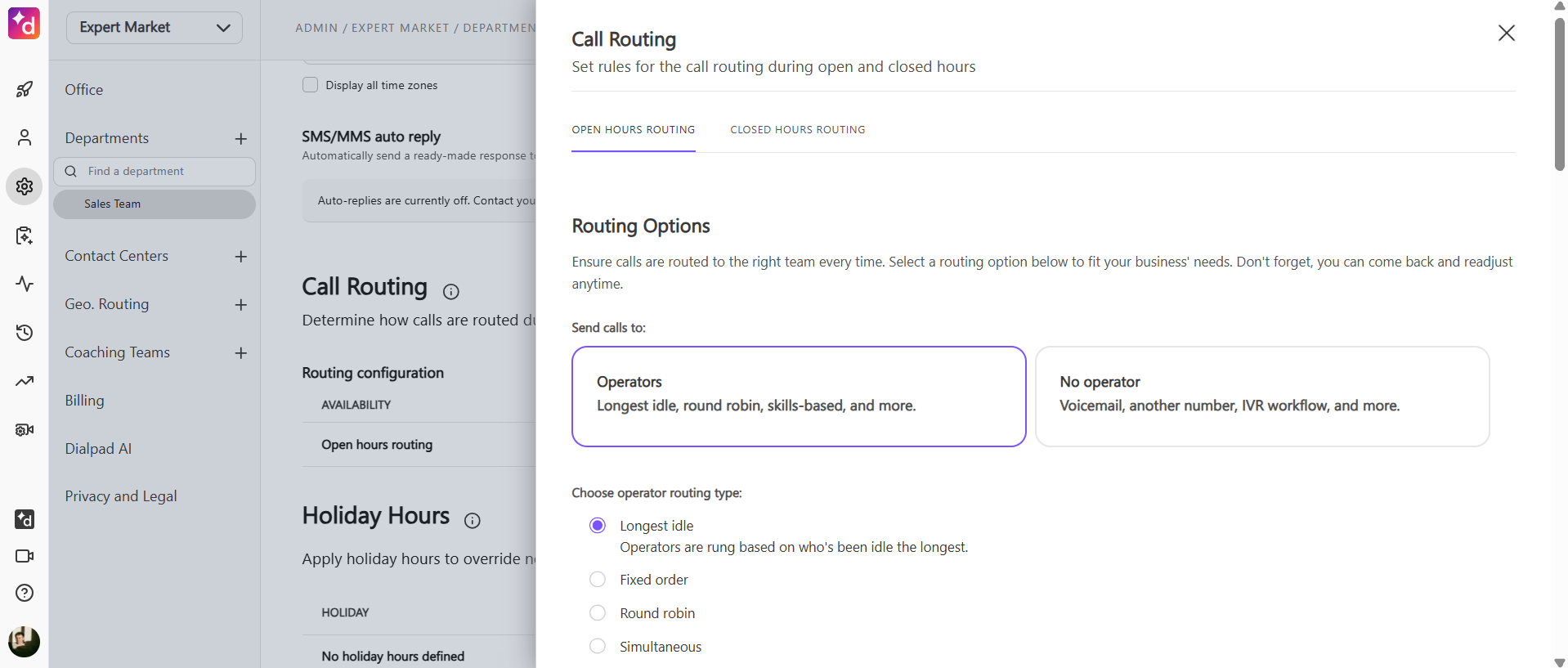The width and height of the screenshot is (1568, 668).
Task: Click info icon next to Call Routing heading
Action: 451,291
